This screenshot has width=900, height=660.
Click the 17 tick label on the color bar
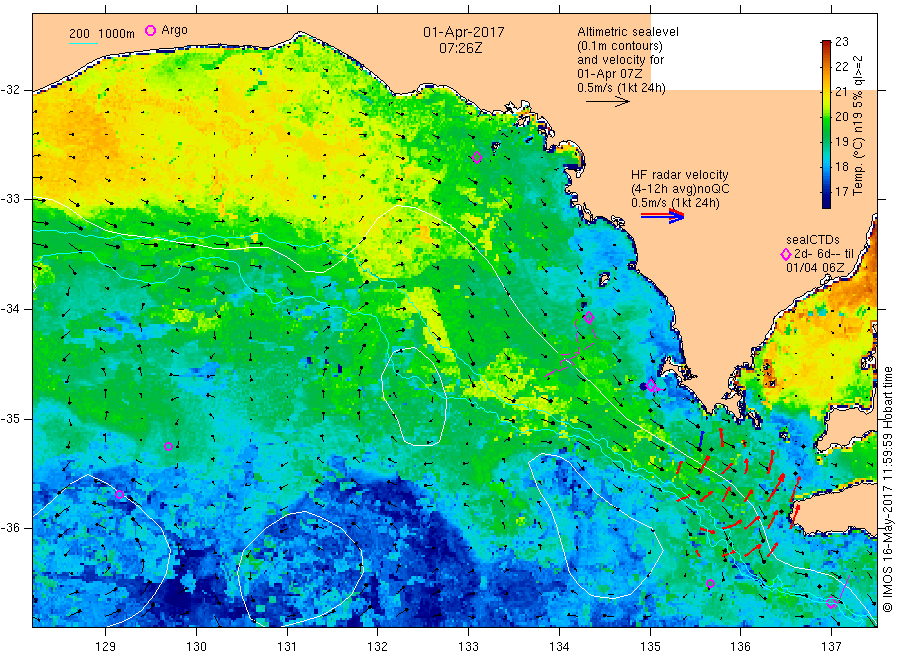[x=841, y=192]
